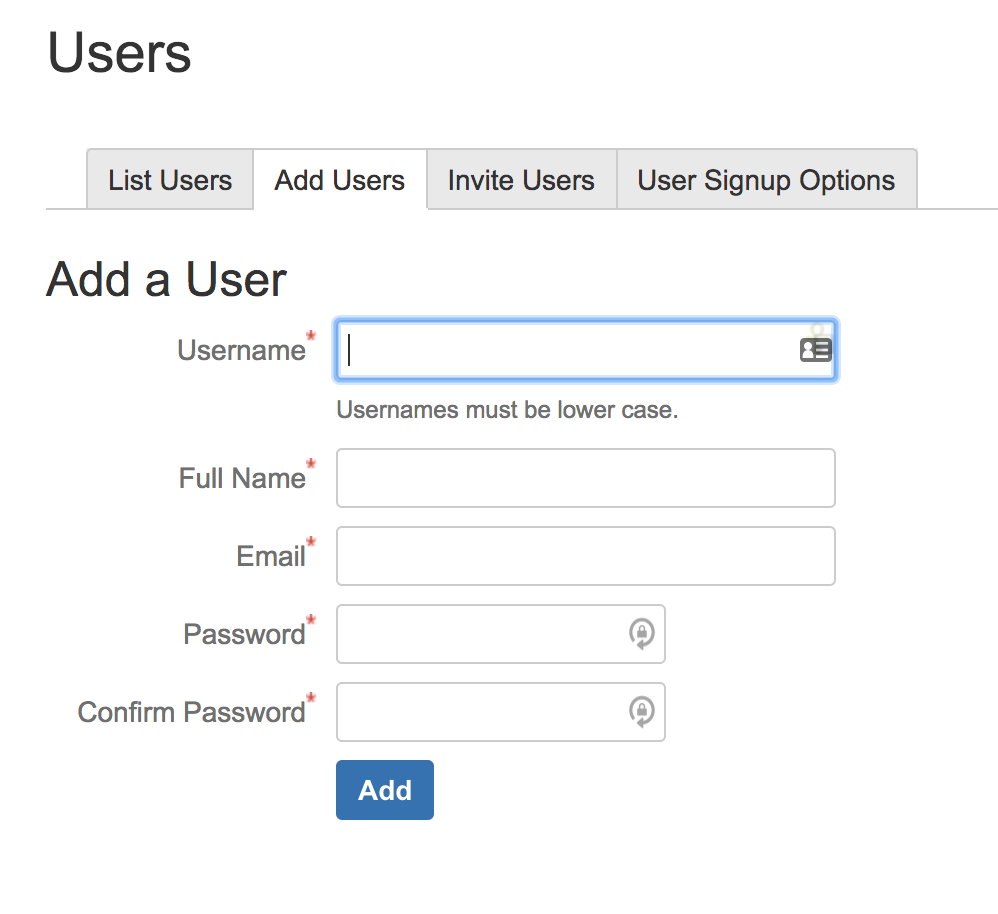
Task: Click the password generator icon in Password field
Action: (x=642, y=634)
